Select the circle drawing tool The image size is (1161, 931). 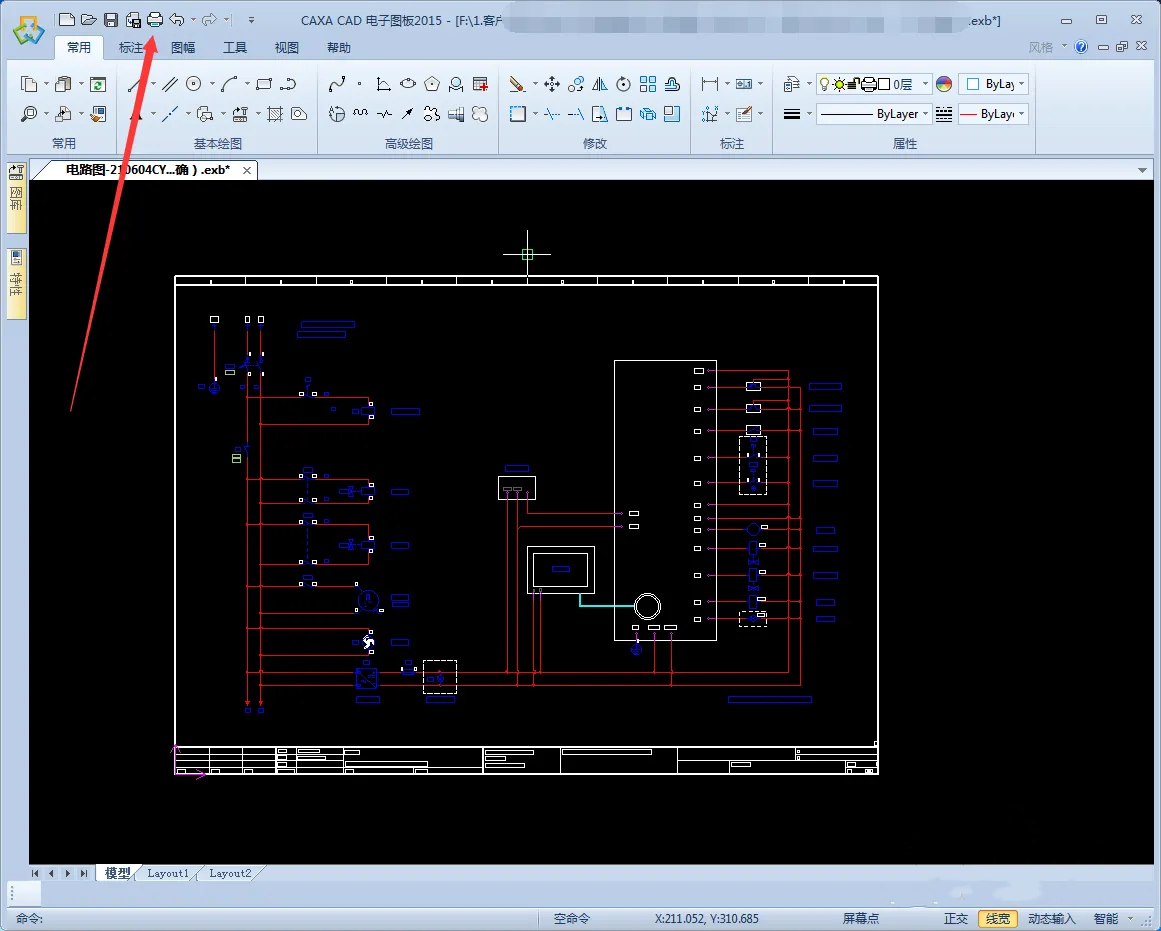[x=194, y=85]
